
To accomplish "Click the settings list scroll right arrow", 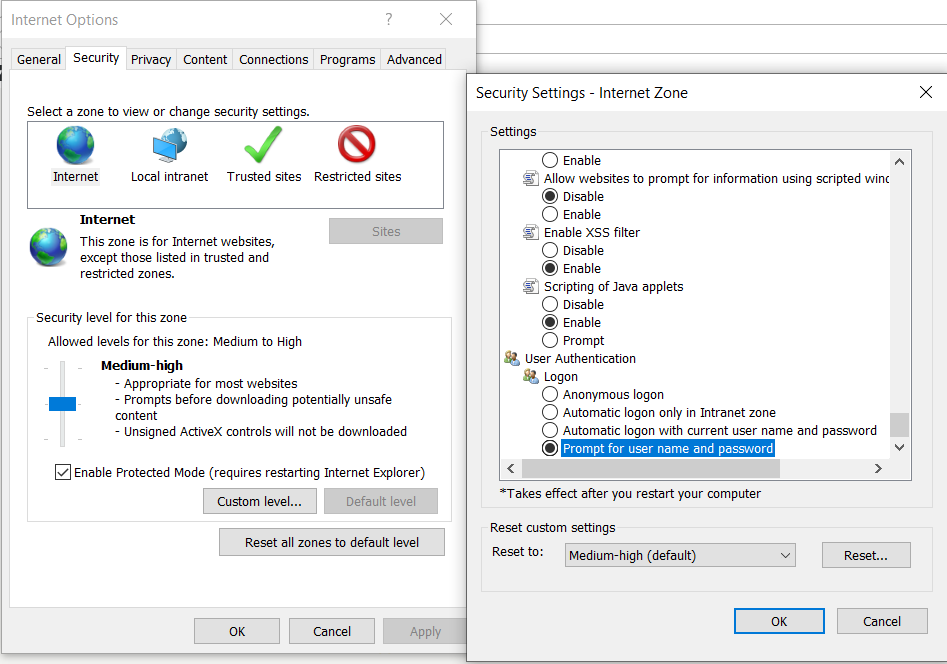I will tap(879, 468).
